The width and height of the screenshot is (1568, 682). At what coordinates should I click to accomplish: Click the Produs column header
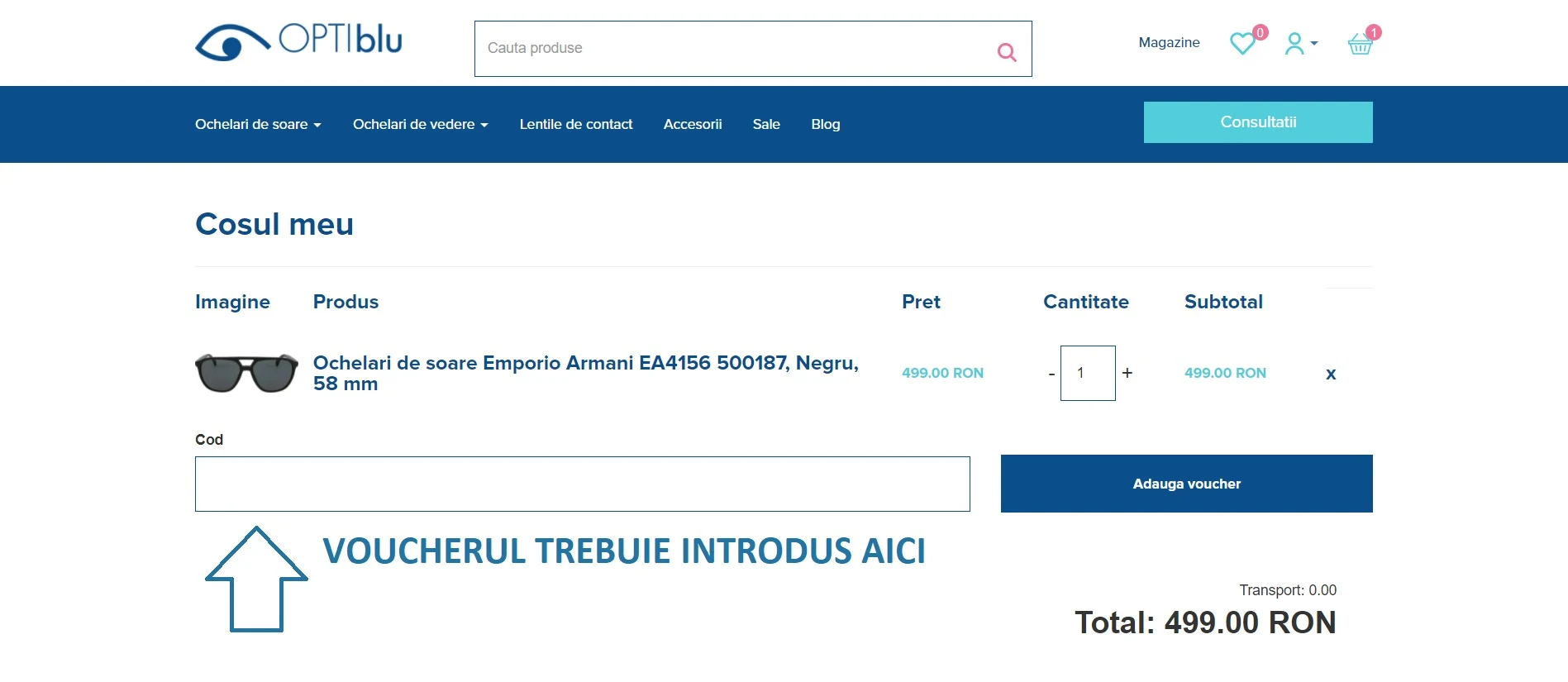pyautogui.click(x=346, y=302)
